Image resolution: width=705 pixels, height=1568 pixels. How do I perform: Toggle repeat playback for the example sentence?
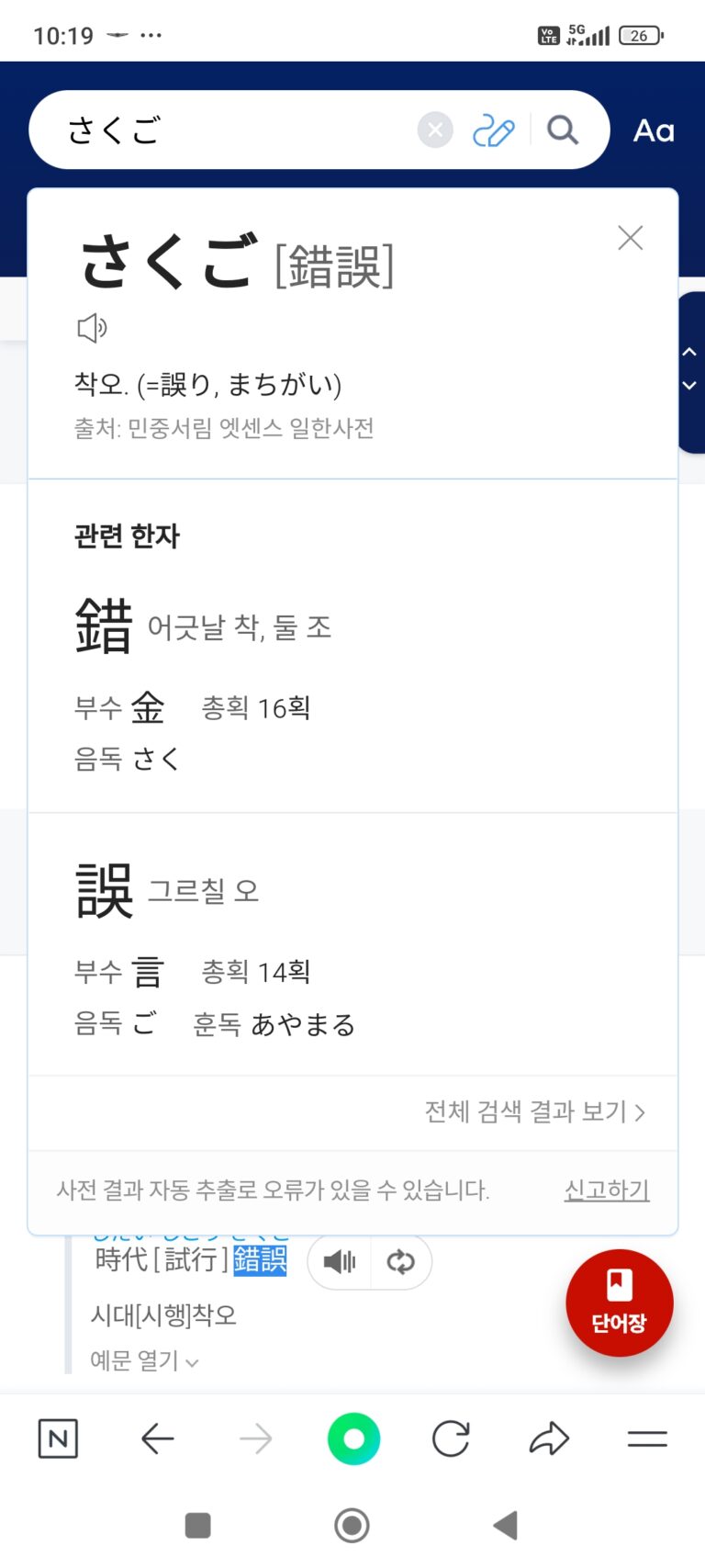coord(401,1262)
